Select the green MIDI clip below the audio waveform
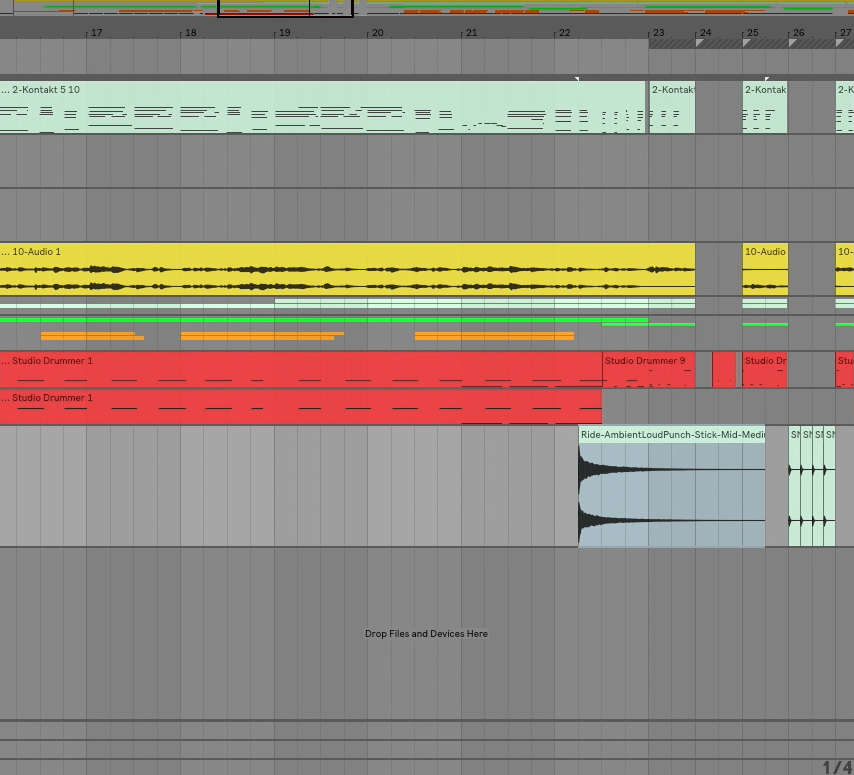Viewport: 854px width, 775px height. (x=300, y=320)
